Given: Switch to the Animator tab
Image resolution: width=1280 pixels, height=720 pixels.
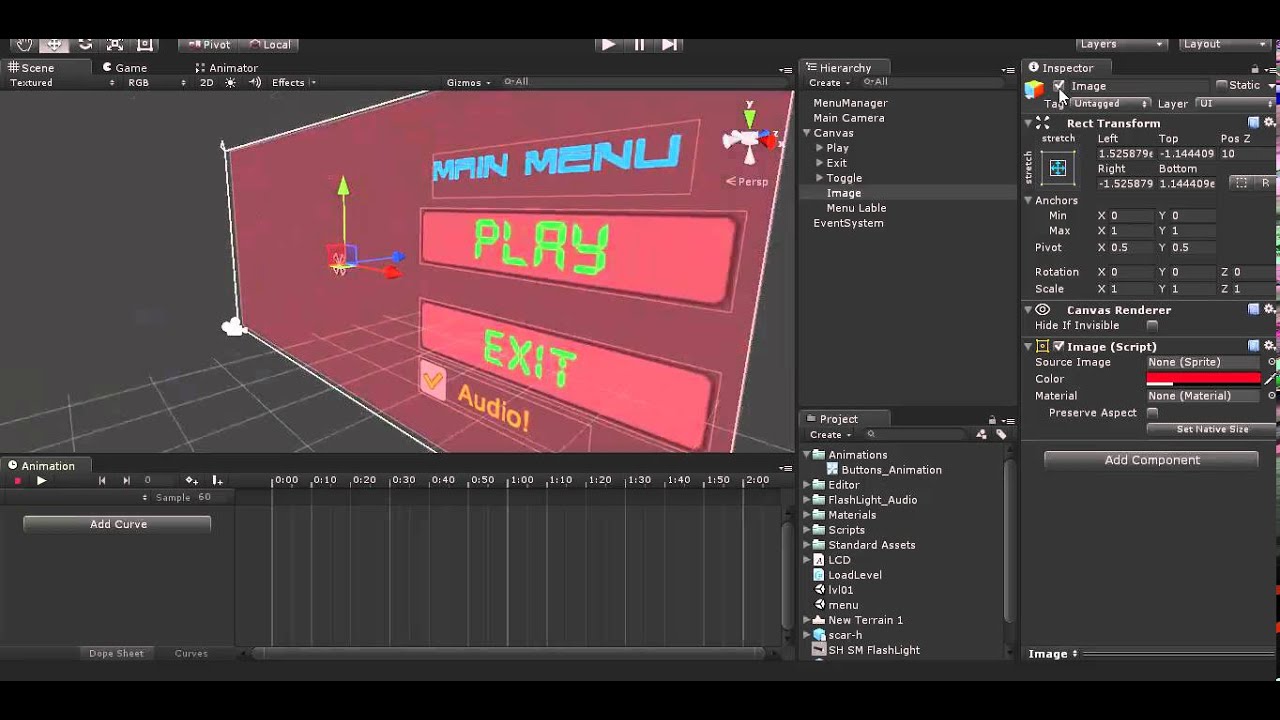Looking at the screenshot, I should point(227,68).
